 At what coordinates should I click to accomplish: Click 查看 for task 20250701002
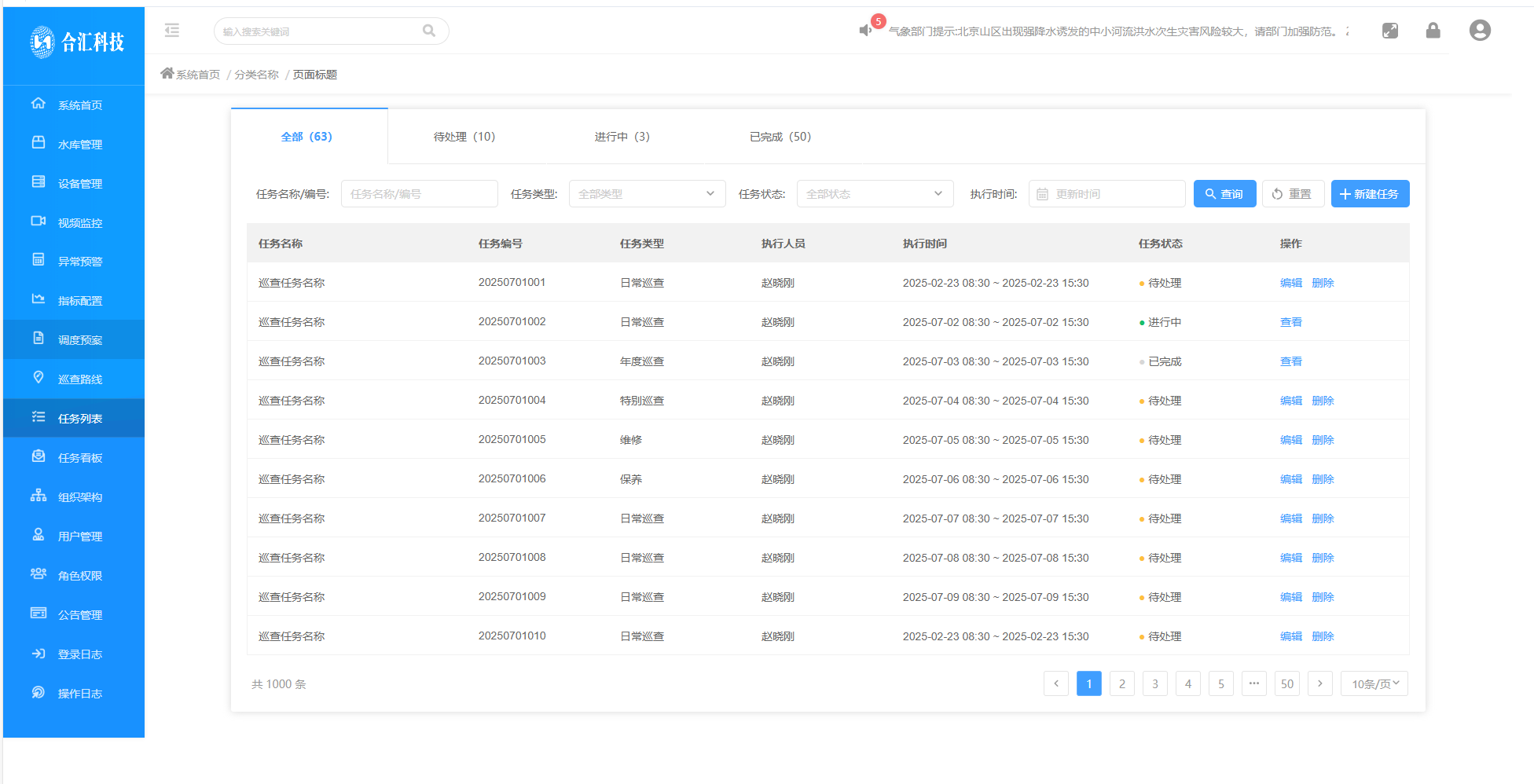[1290, 322]
